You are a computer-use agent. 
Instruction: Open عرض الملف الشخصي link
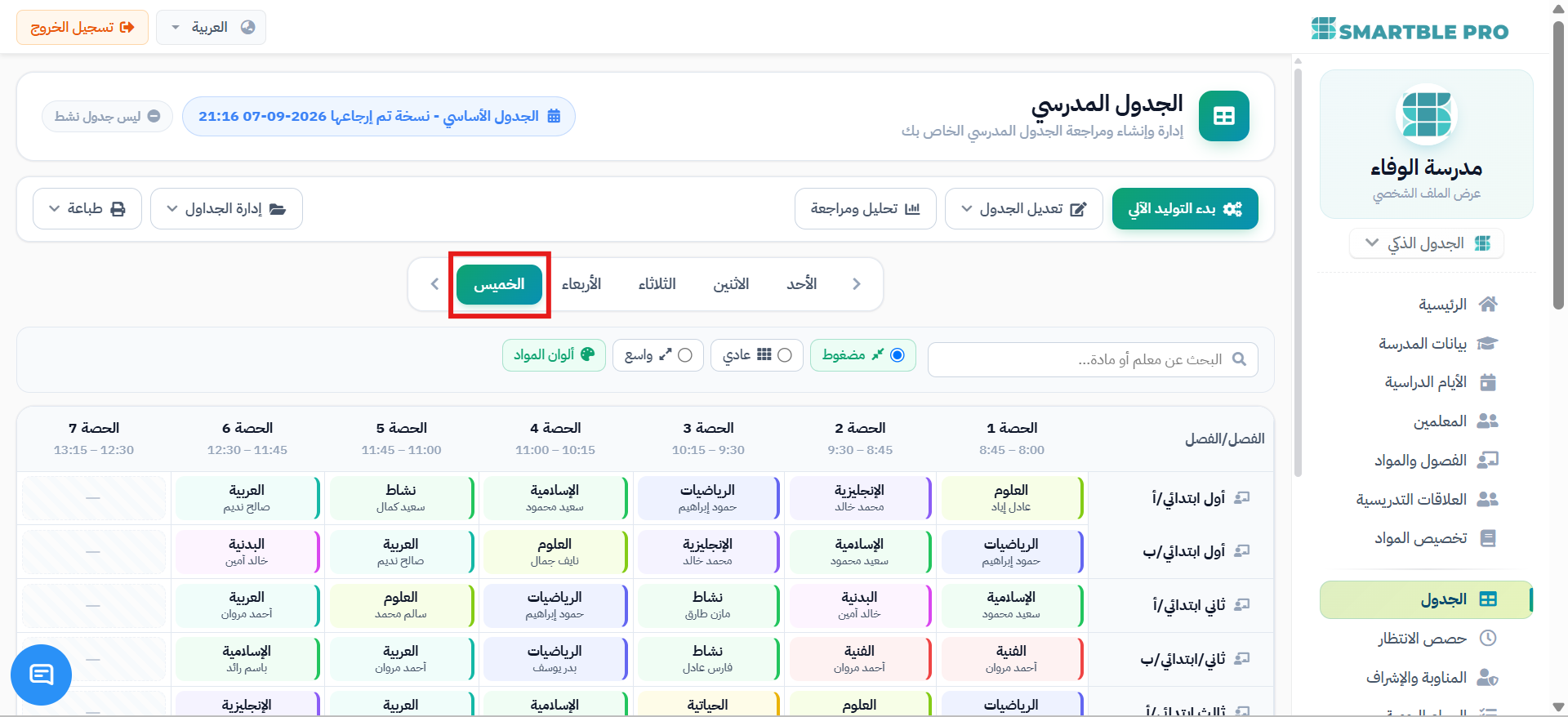(1427, 194)
